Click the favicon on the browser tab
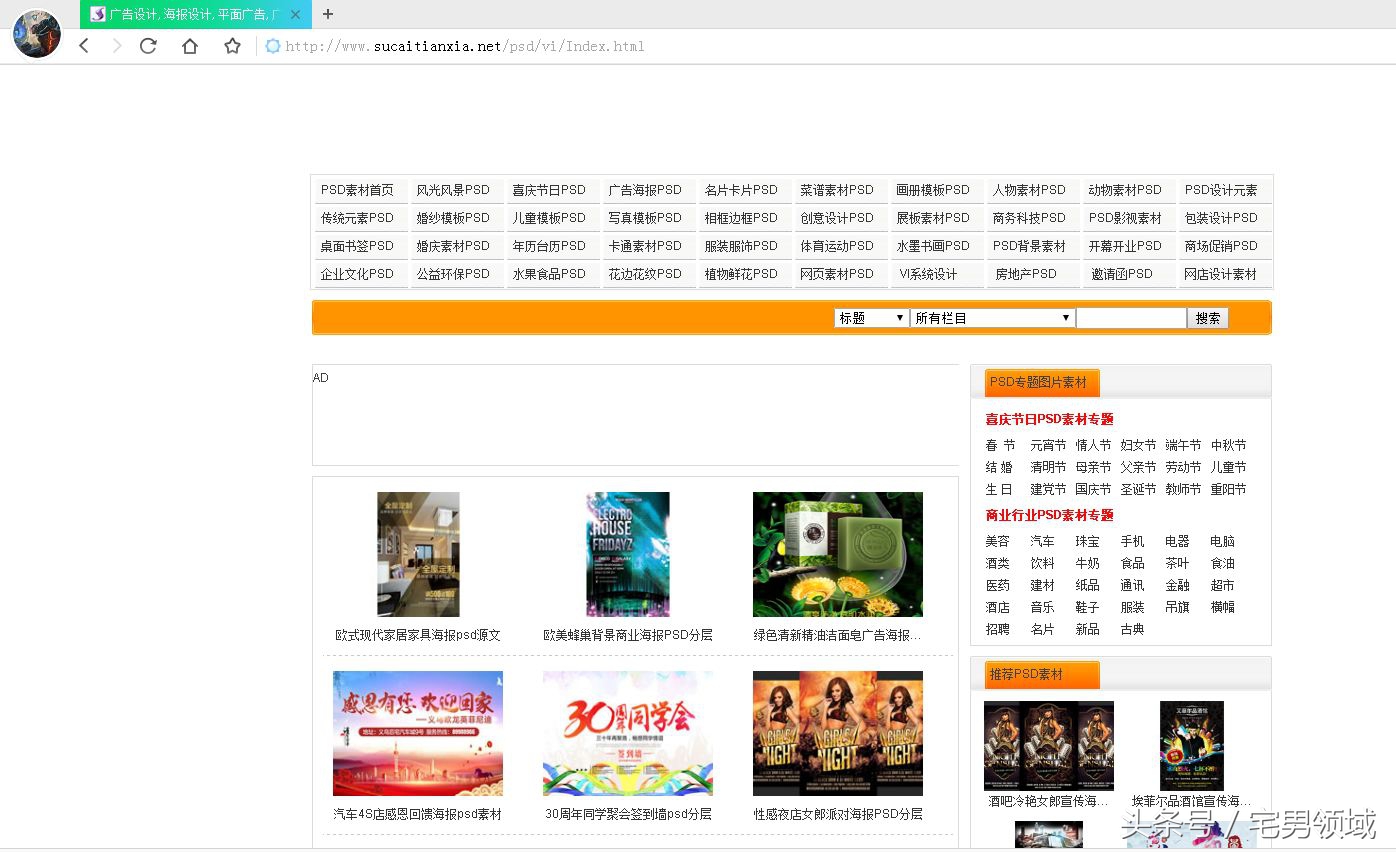 click(97, 14)
